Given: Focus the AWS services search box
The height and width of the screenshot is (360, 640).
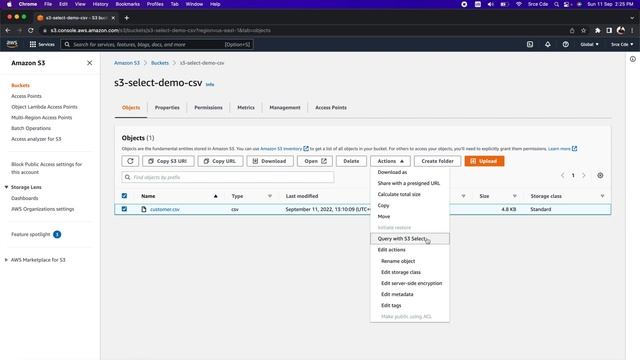Looking at the screenshot, I should [x=157, y=44].
